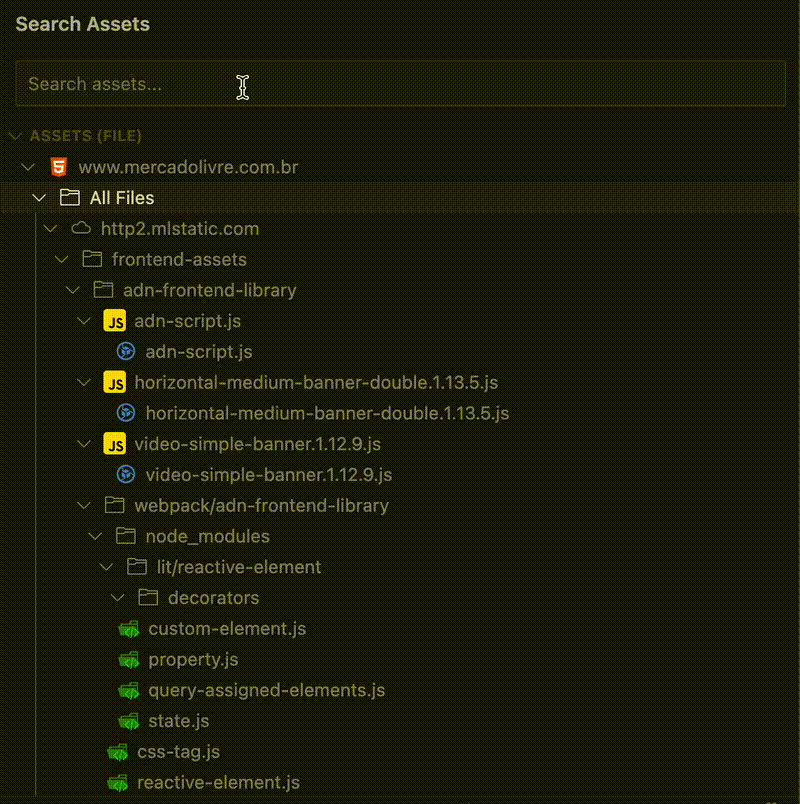This screenshot has width=800, height=804.
Task: Click the green icon of custom-element.js
Action: coord(129,629)
